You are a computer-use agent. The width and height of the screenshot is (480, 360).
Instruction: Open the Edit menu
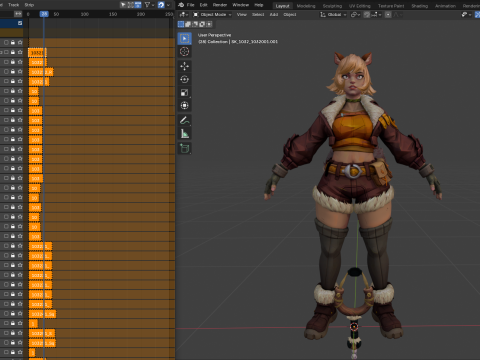[203, 5]
